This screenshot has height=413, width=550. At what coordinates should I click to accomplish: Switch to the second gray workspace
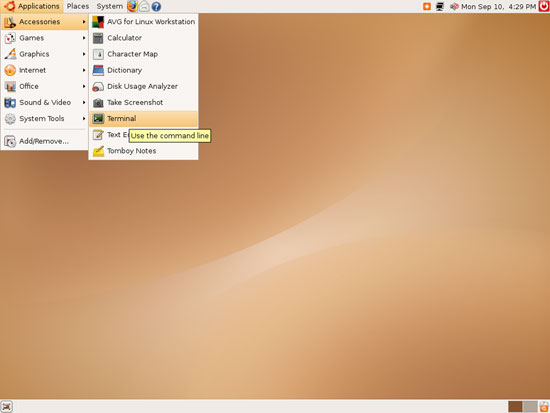tap(530, 407)
